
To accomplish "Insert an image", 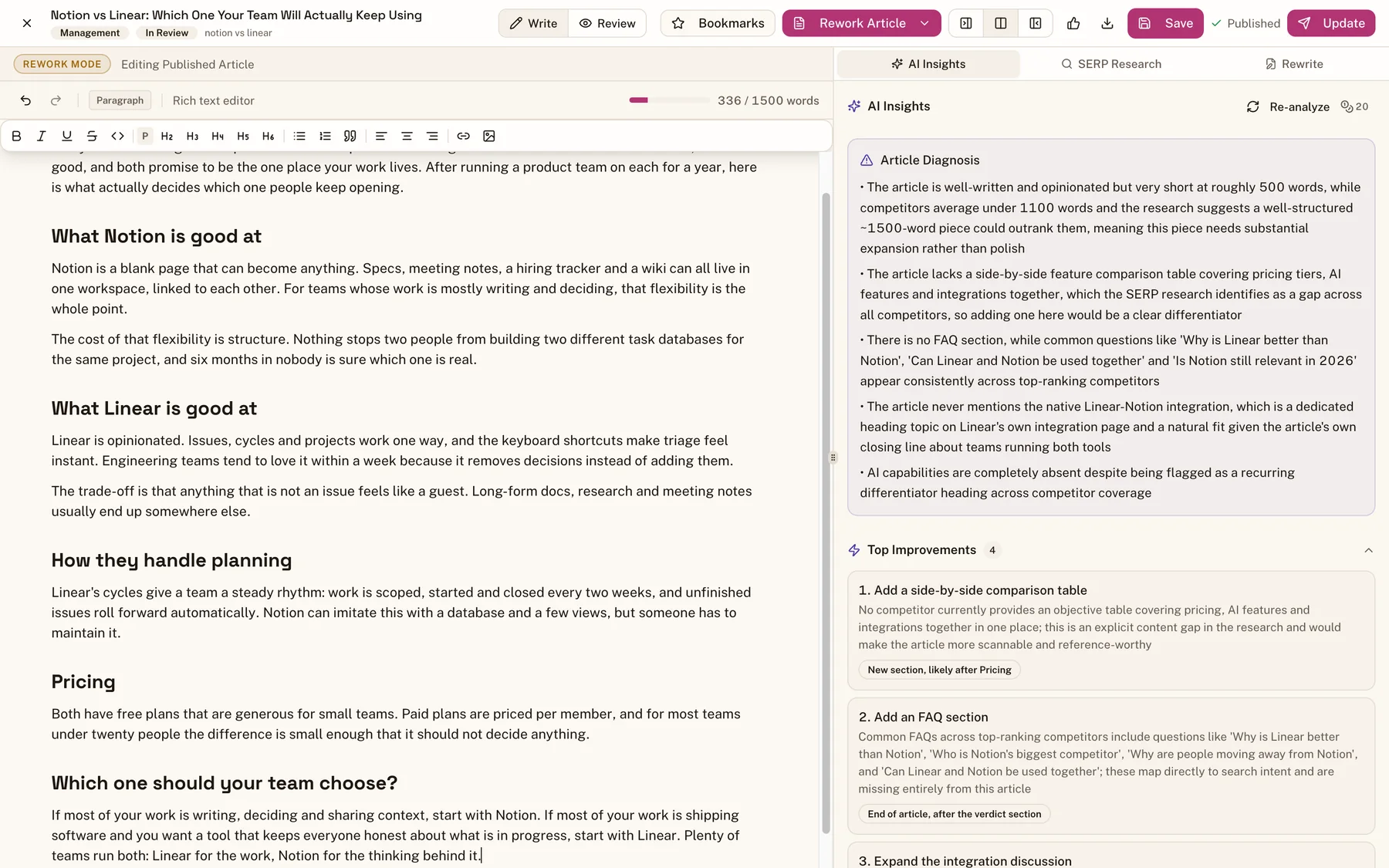I will 488,136.
